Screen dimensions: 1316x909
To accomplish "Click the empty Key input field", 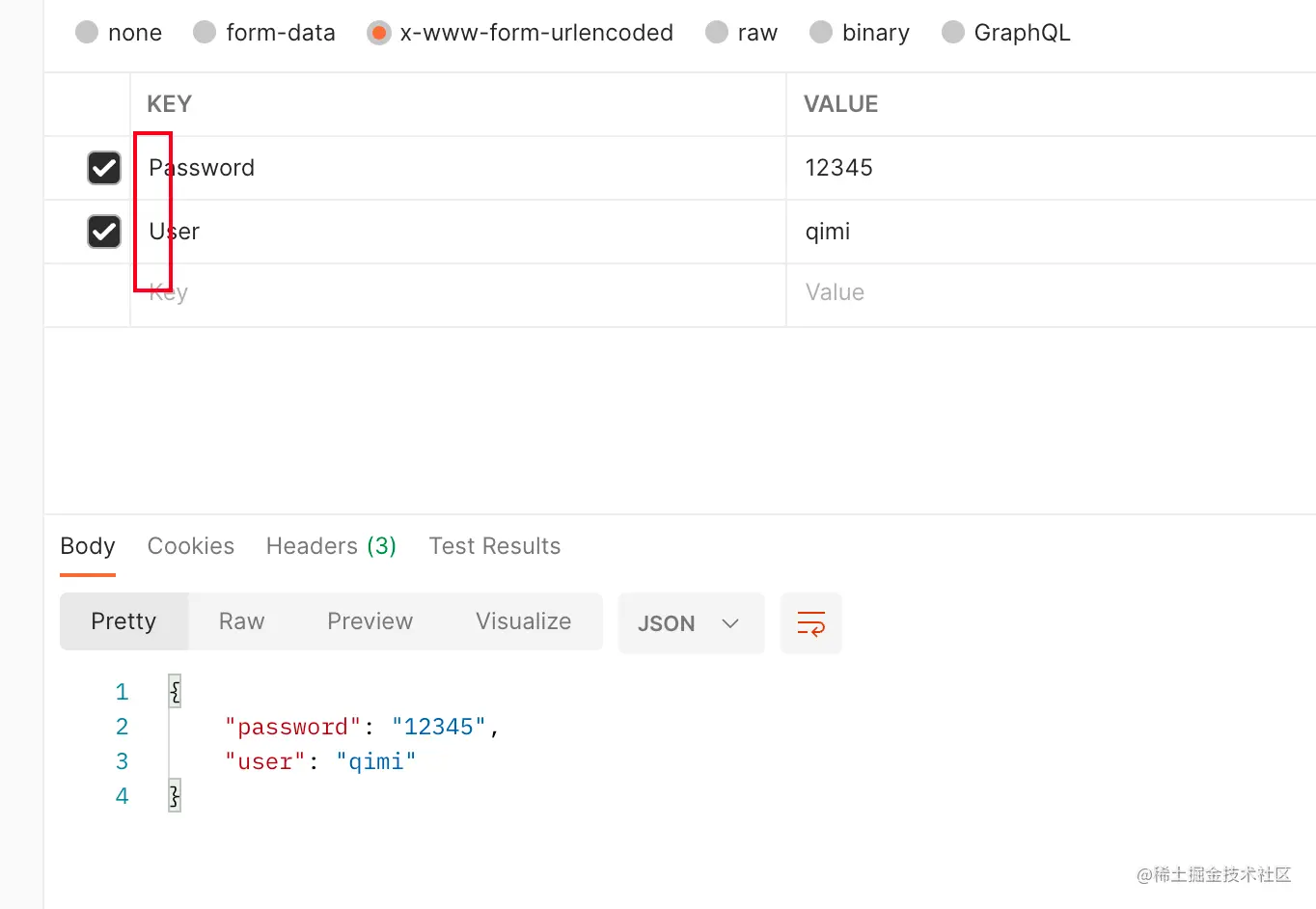I will coord(458,295).
